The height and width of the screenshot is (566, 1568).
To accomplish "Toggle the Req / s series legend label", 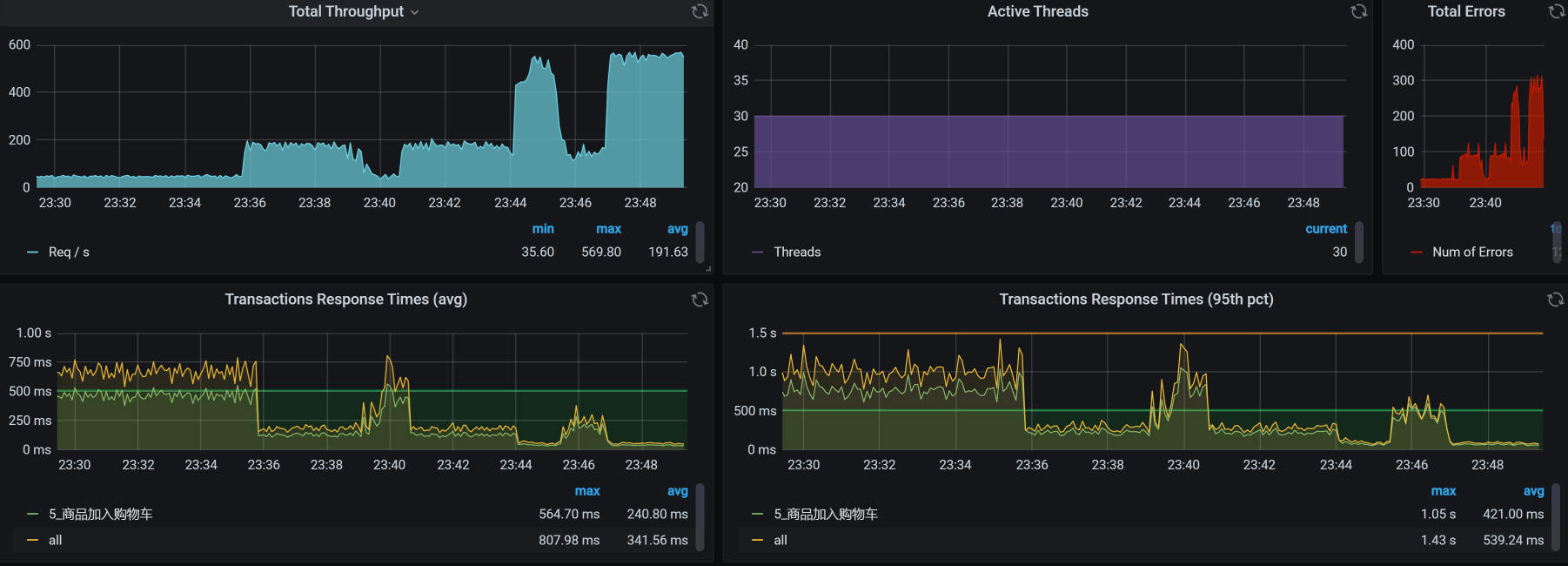I will click(x=69, y=253).
